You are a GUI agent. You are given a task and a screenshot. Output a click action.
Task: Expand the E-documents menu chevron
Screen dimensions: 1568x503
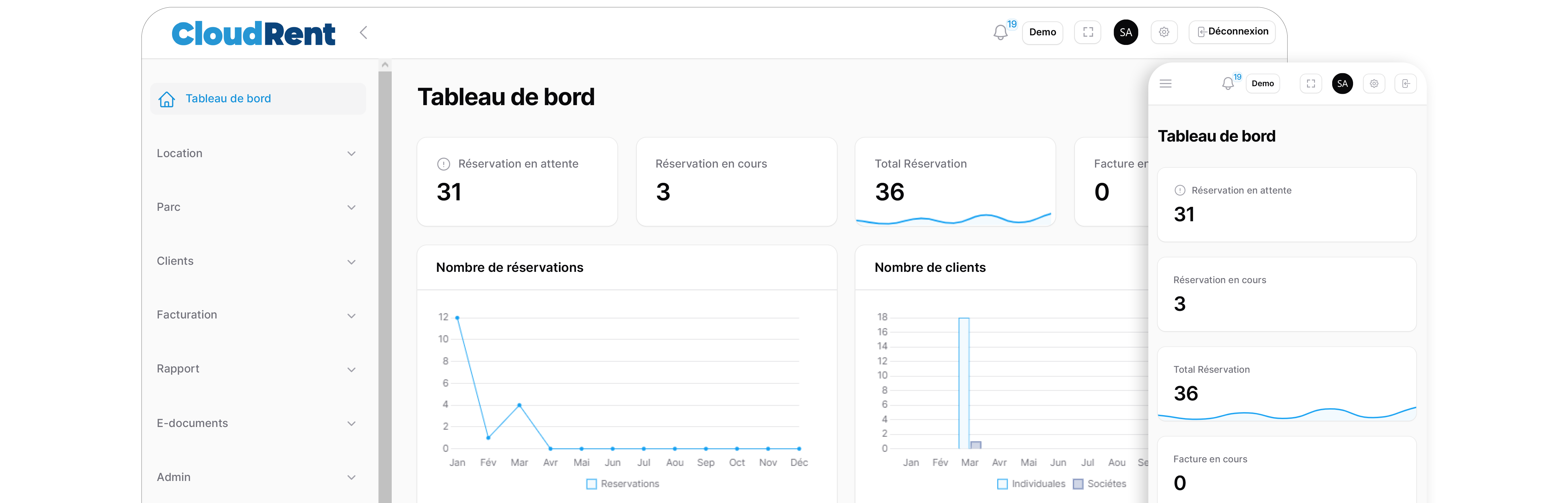coord(351,424)
